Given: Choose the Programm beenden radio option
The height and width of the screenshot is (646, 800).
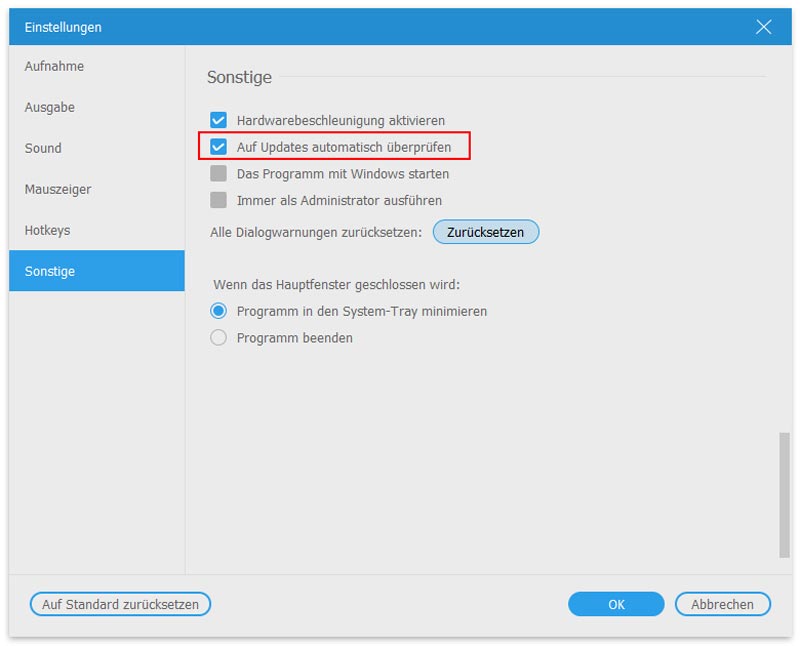Looking at the screenshot, I should click(218, 338).
